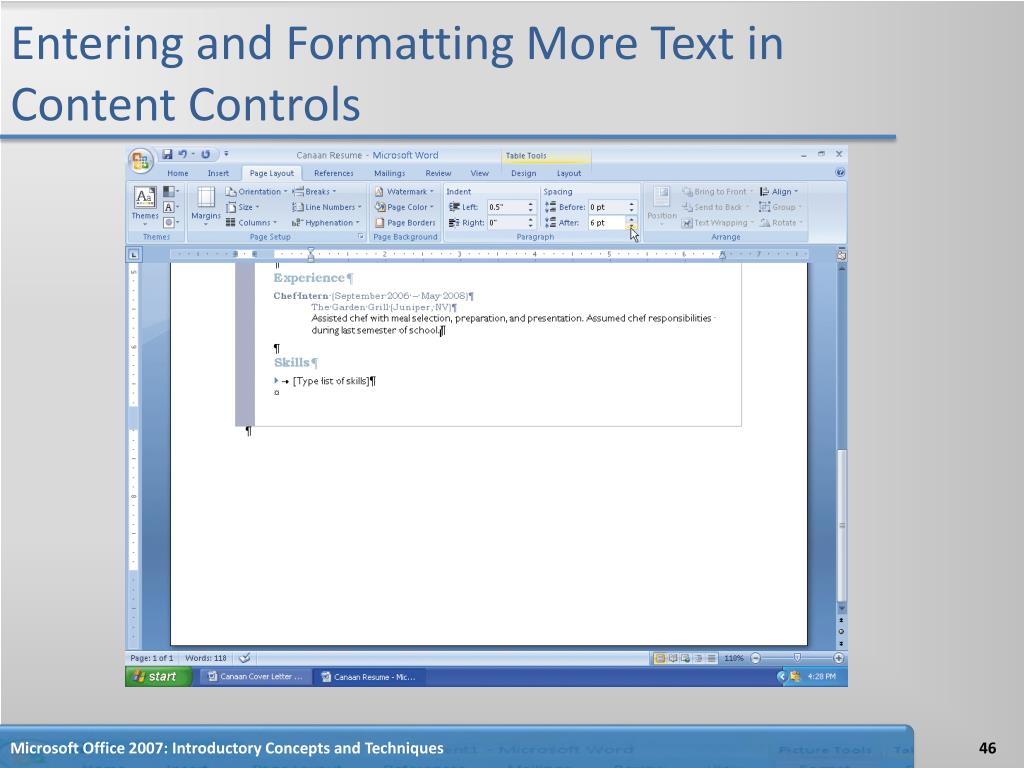
Task: Open Theme Fonts dropdown
Action: coord(170,207)
